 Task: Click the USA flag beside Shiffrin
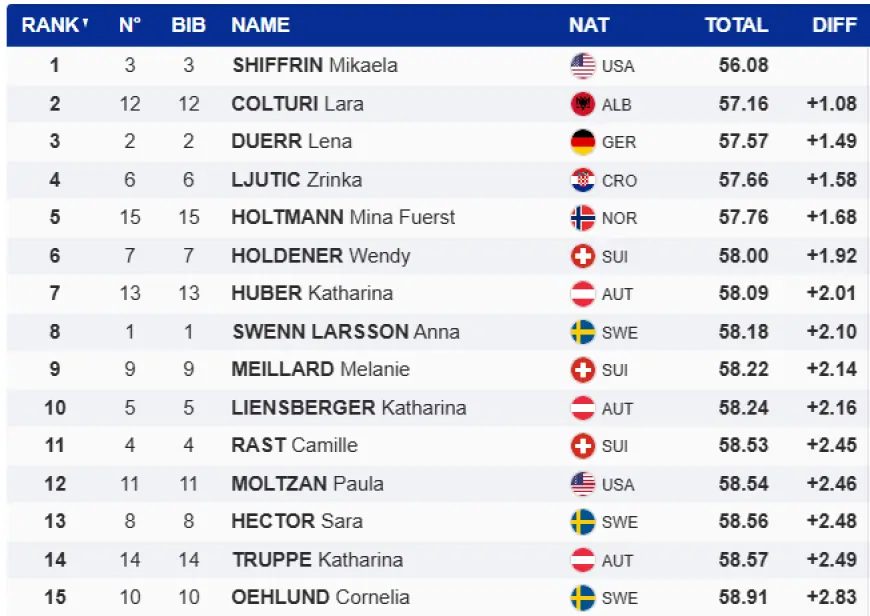[582, 66]
